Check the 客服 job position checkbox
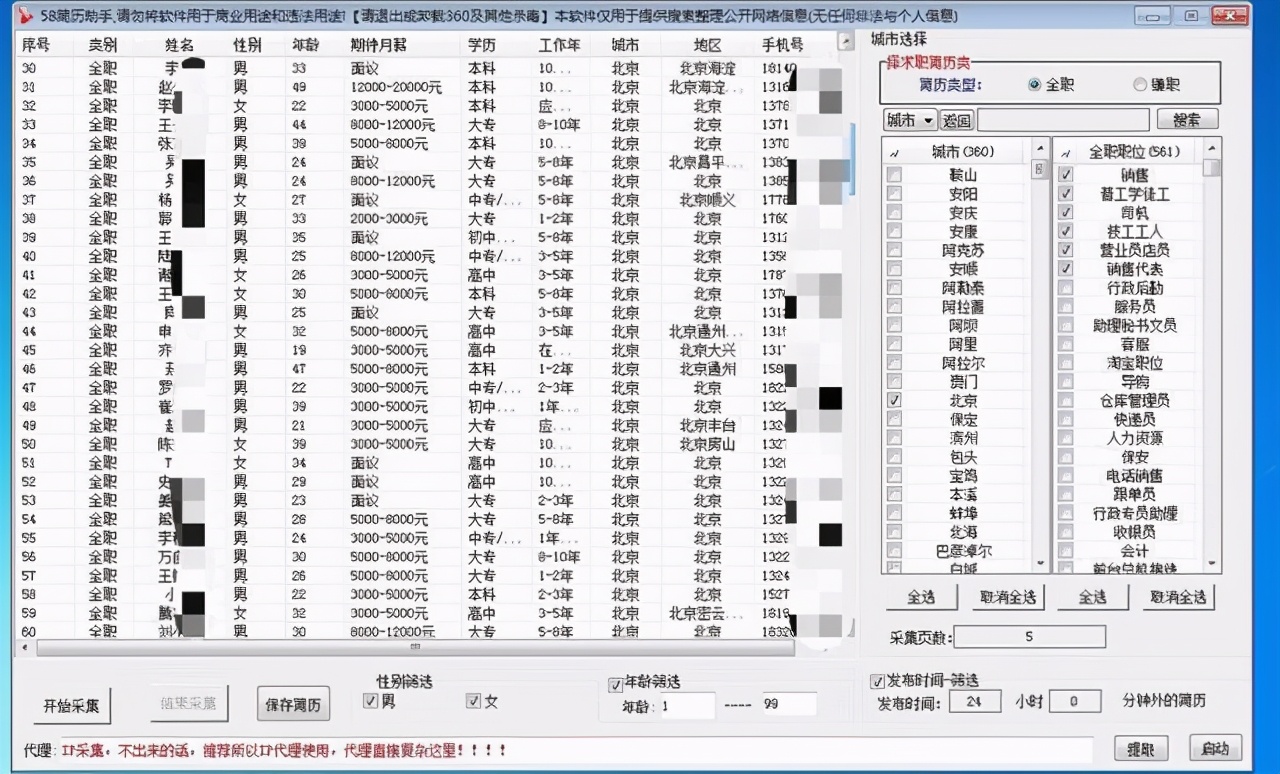This screenshot has height=774, width=1280. pos(1065,344)
